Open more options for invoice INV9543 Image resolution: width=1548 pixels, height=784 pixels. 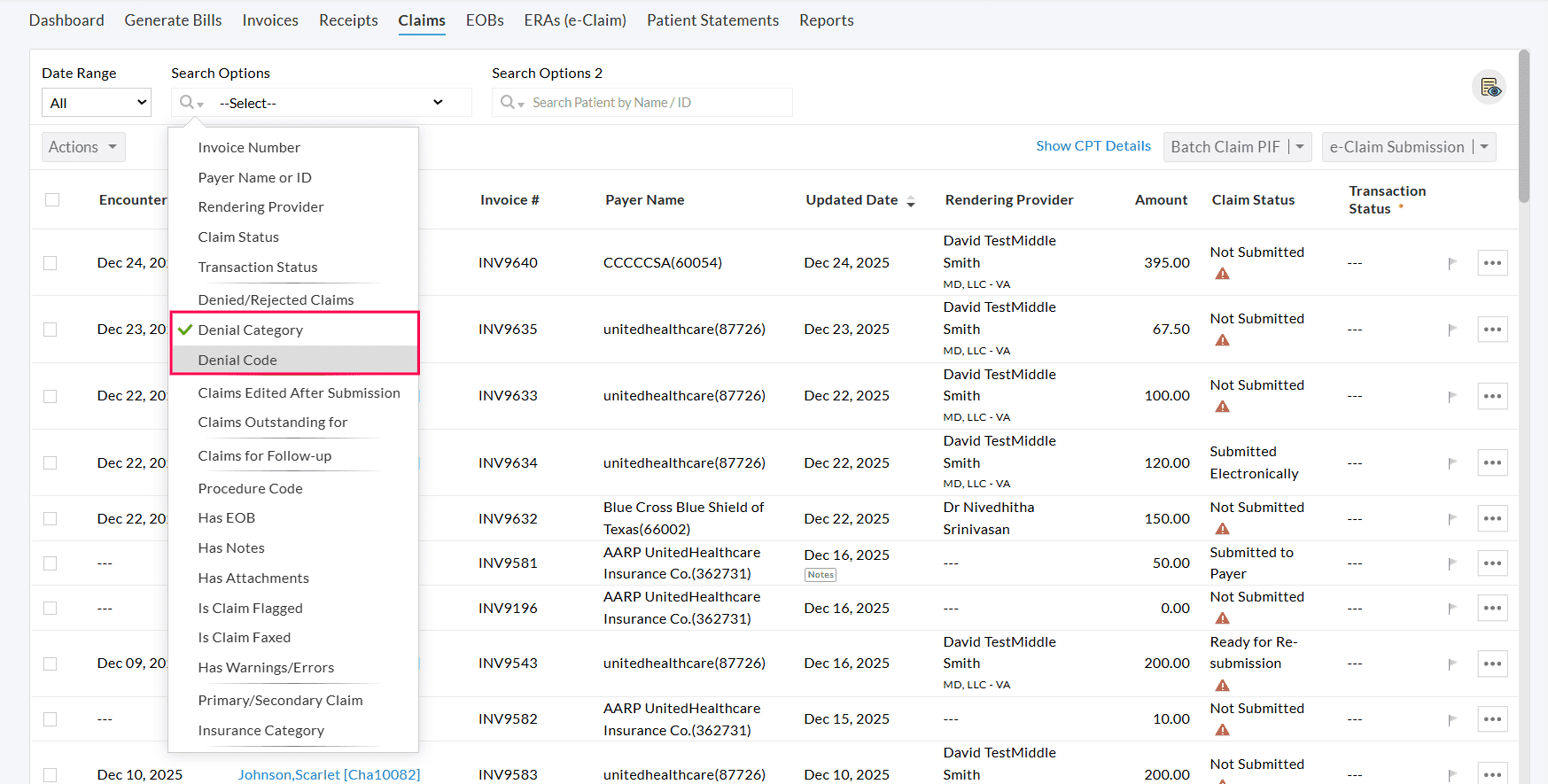(1493, 664)
